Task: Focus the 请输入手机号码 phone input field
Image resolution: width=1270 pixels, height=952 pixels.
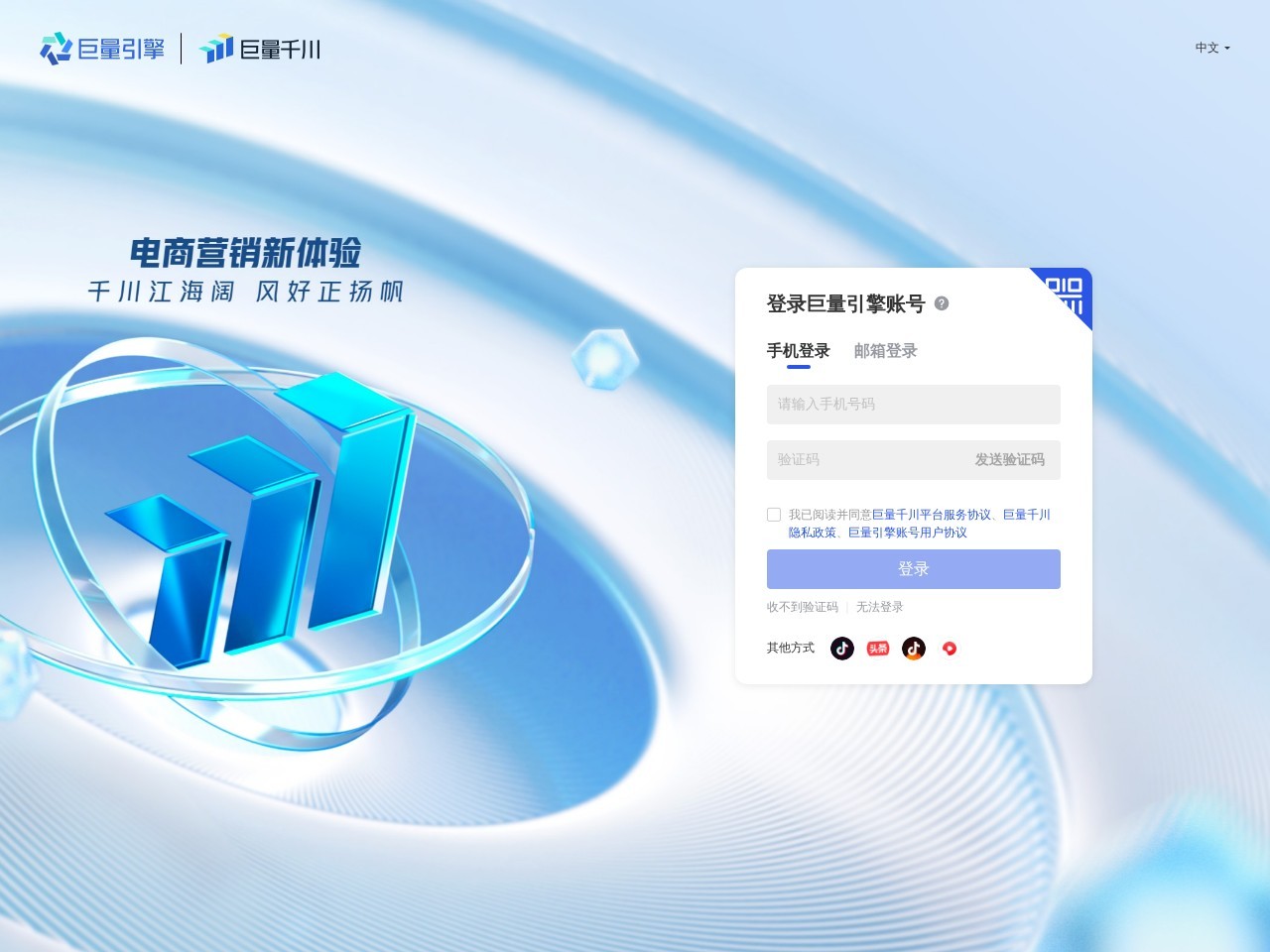Action: [914, 405]
